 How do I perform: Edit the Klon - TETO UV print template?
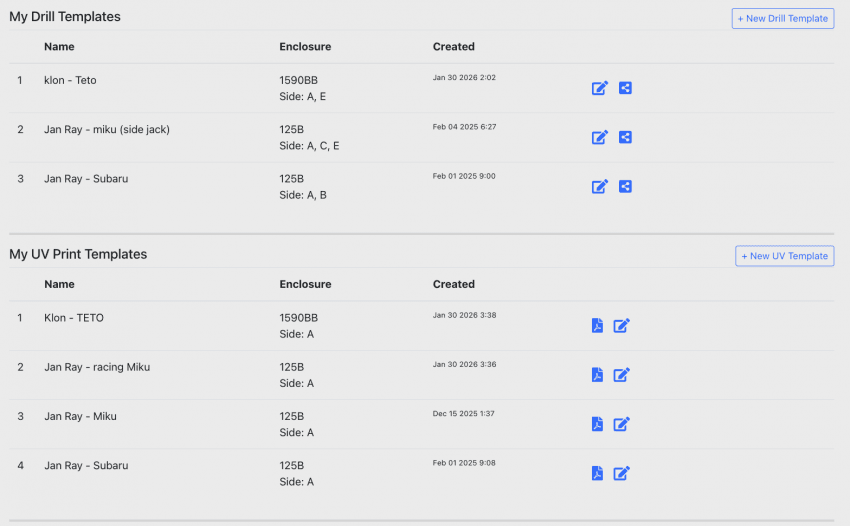[x=621, y=325]
